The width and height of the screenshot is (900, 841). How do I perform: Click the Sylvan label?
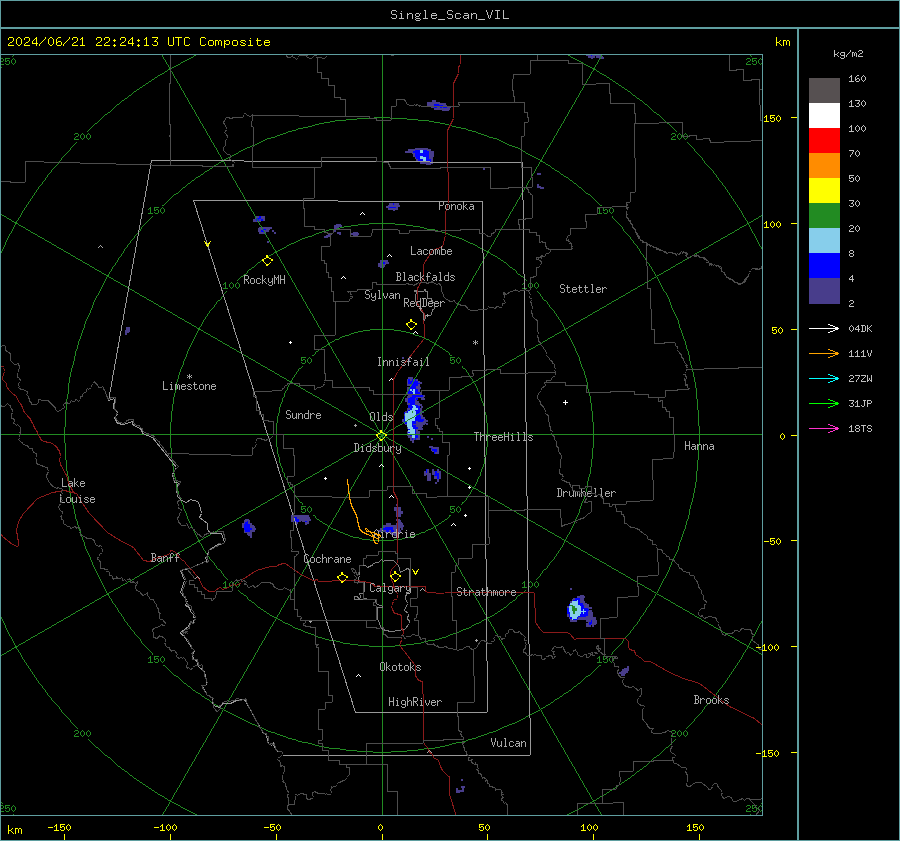tap(382, 295)
